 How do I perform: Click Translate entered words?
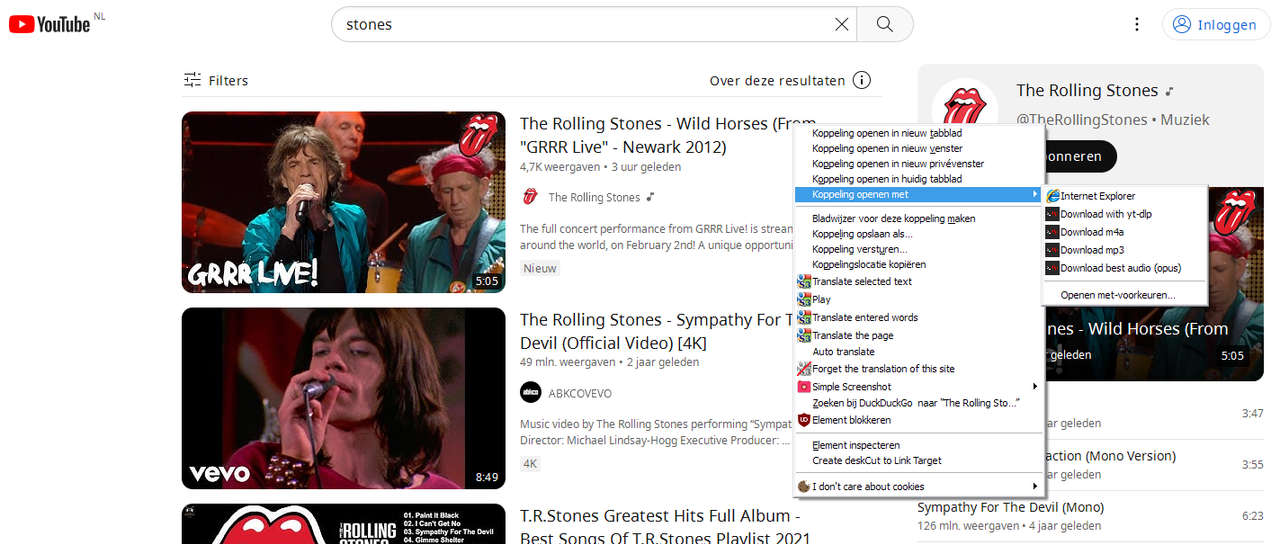[x=918, y=317]
